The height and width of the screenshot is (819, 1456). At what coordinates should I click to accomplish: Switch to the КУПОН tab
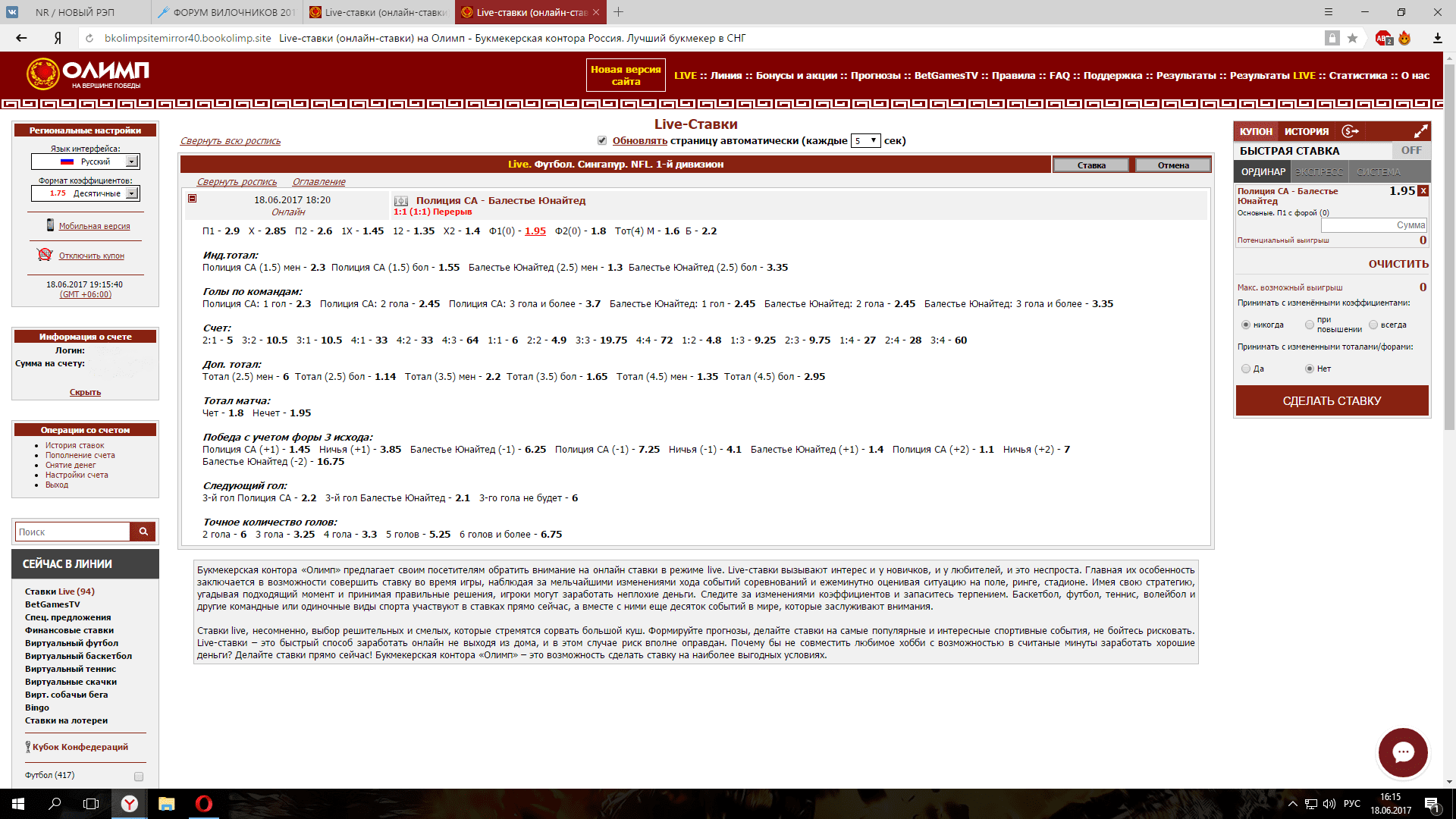(x=1256, y=131)
